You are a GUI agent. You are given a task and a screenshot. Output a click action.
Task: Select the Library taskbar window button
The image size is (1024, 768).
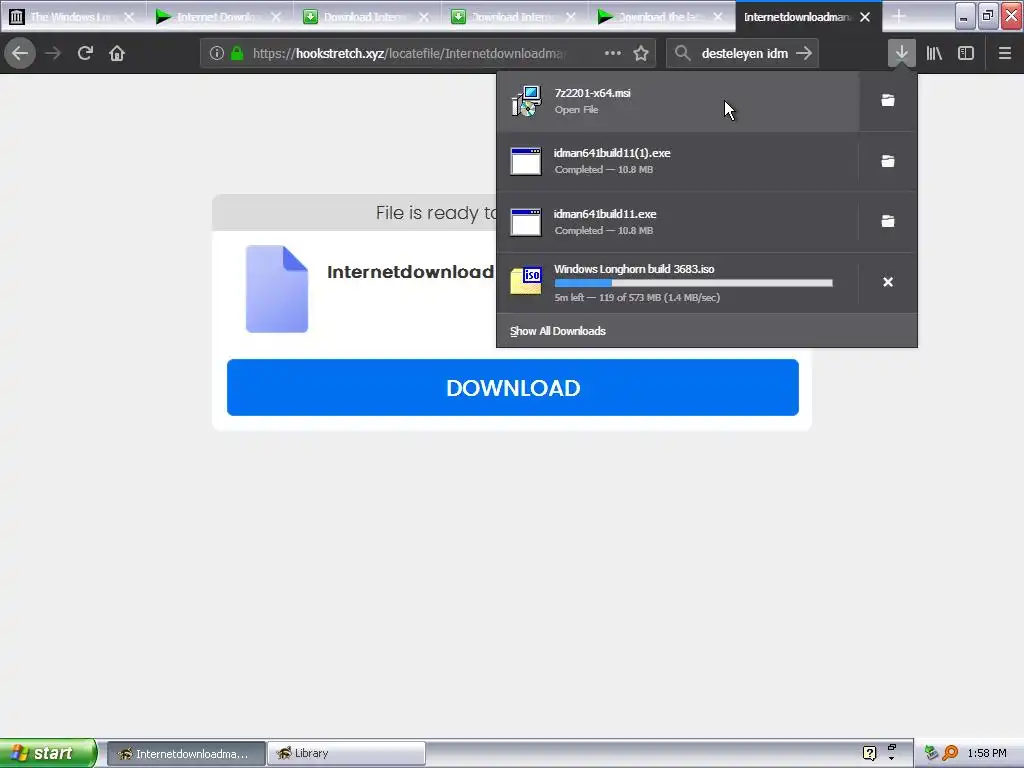point(346,754)
